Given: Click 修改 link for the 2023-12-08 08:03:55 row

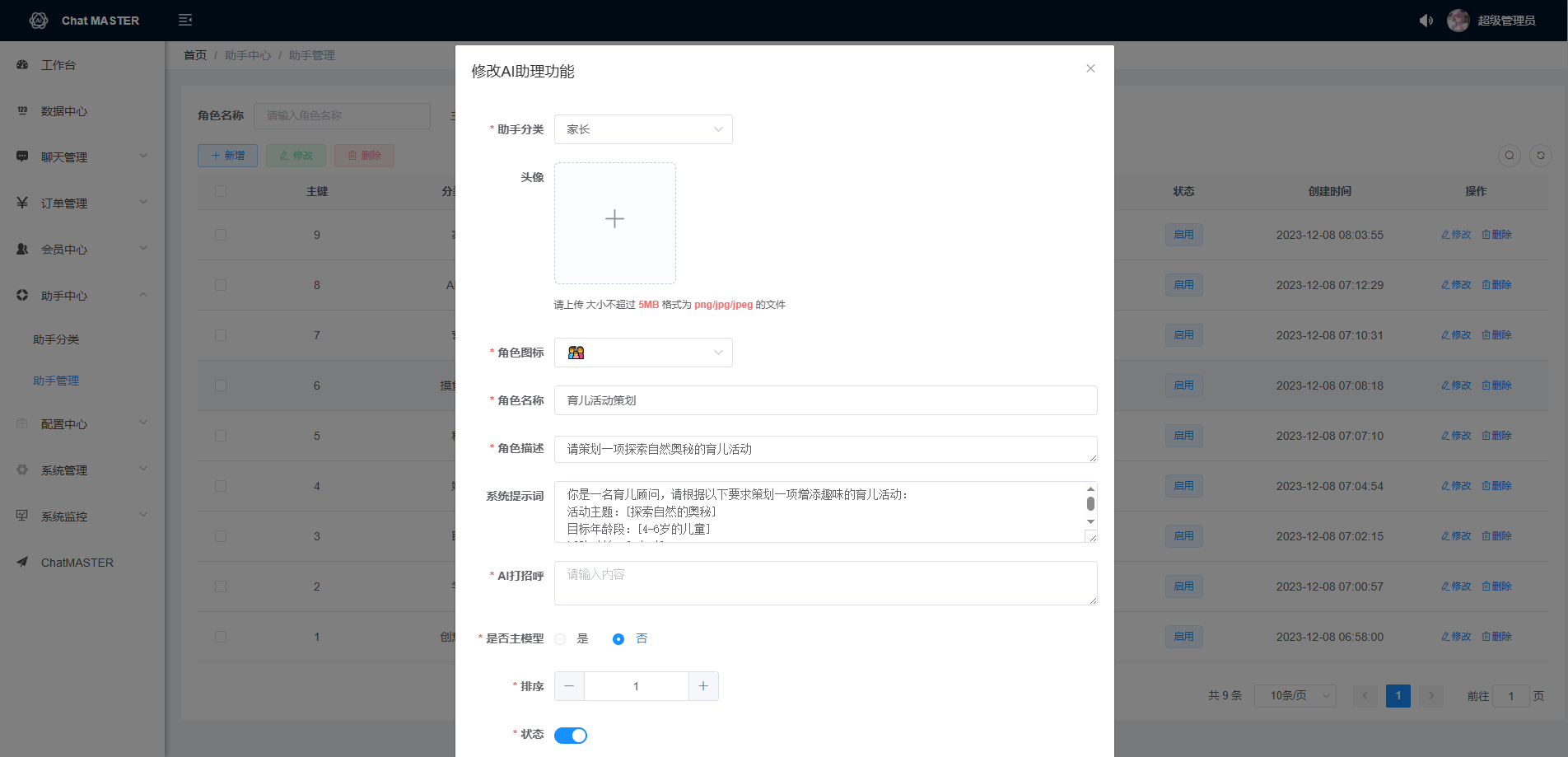Looking at the screenshot, I should click(1456, 235).
